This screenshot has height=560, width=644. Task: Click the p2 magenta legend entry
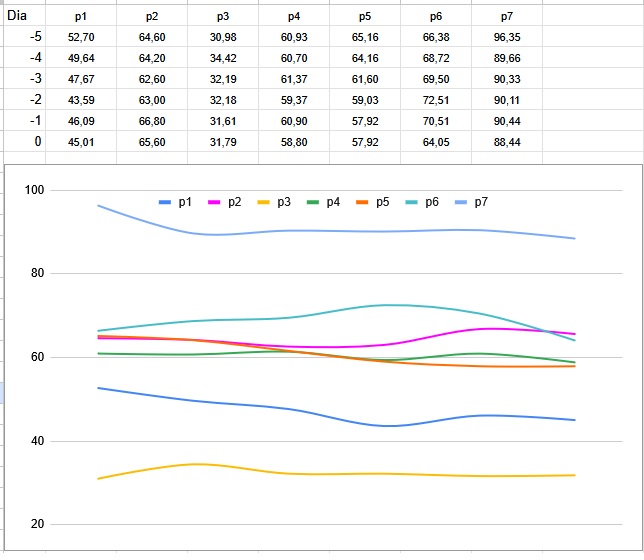(225, 202)
